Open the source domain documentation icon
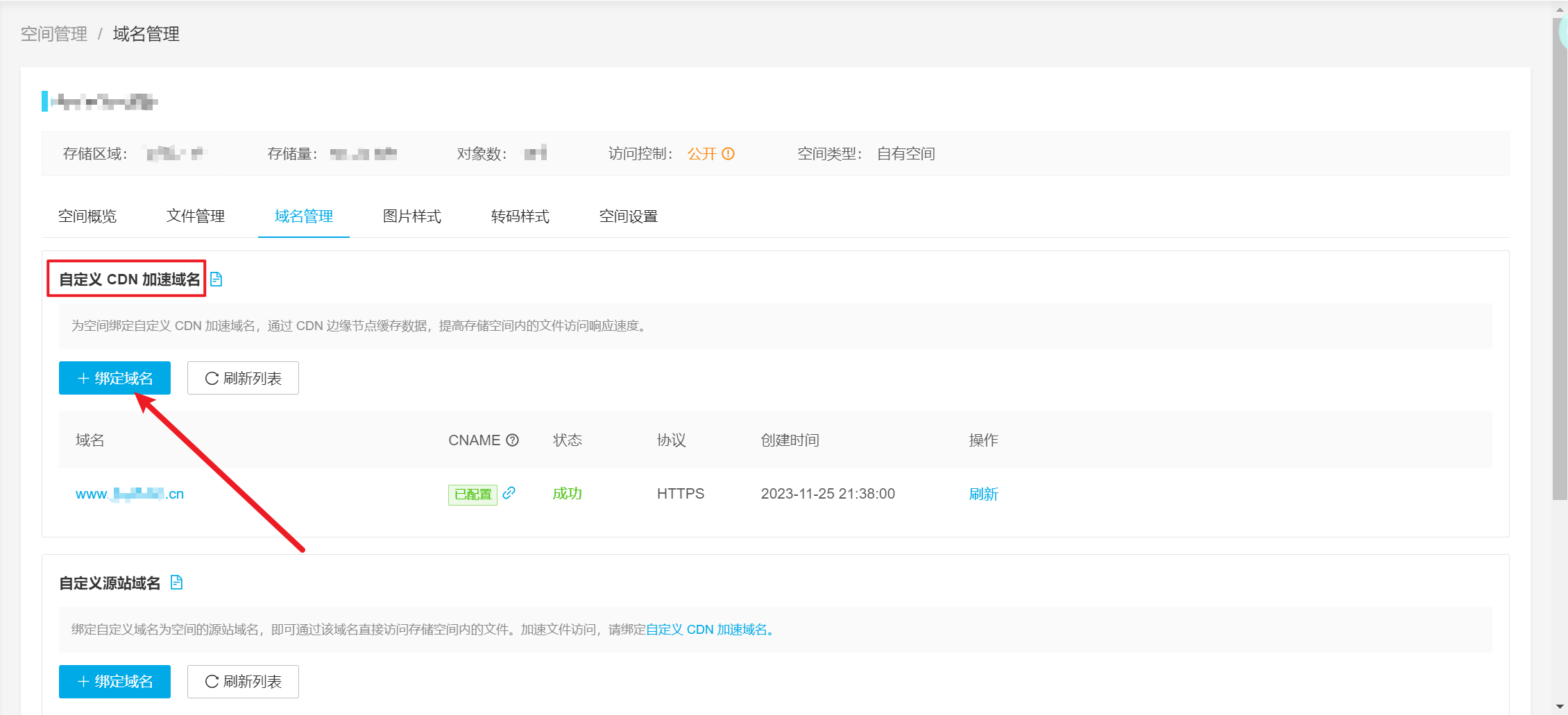The height and width of the screenshot is (715, 1568). coord(177,583)
